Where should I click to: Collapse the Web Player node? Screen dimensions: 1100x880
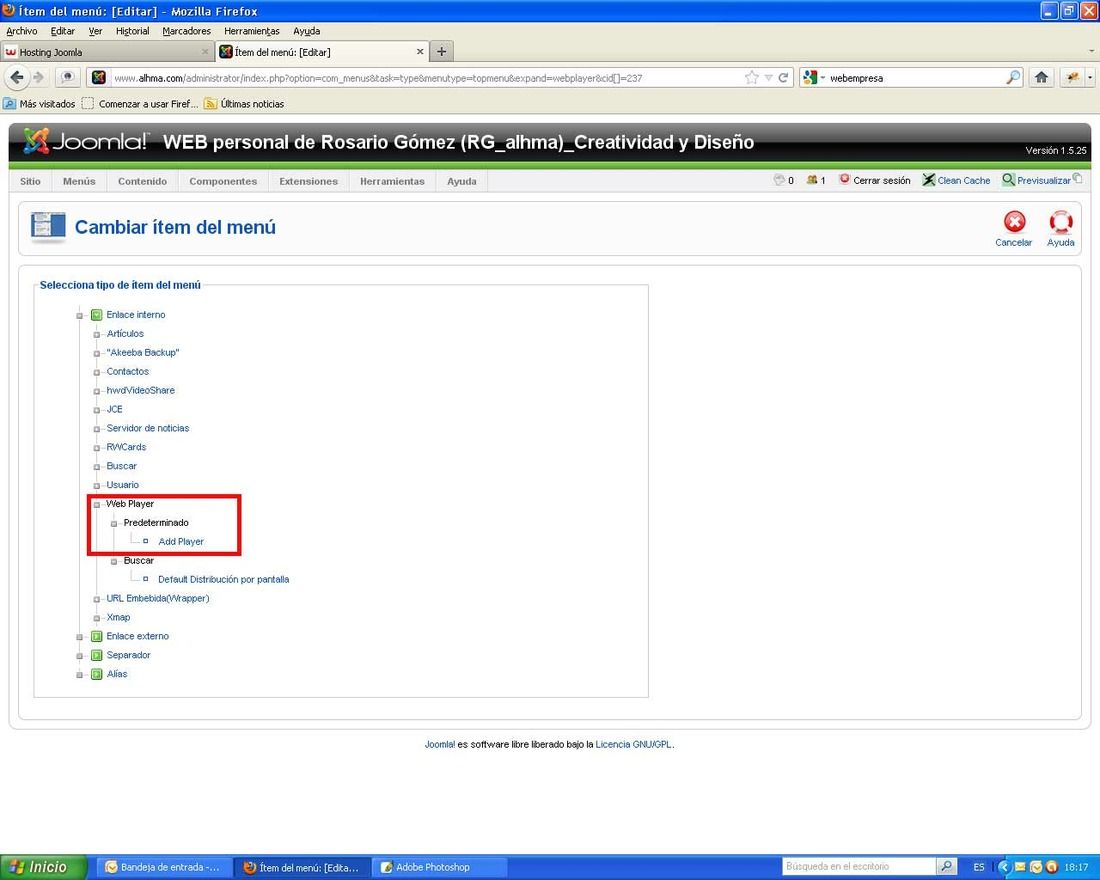(97, 505)
